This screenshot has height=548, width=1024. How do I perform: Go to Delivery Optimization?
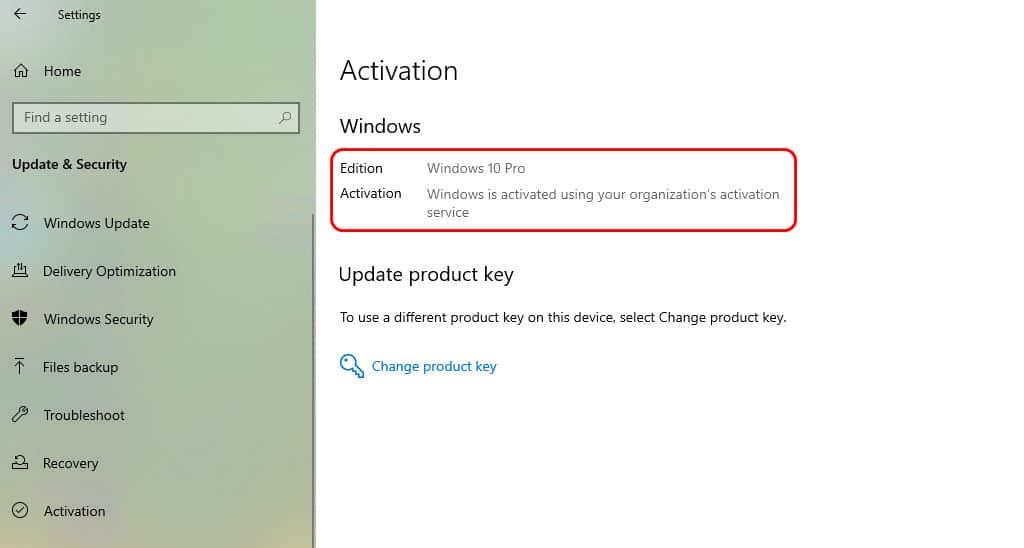pos(109,271)
